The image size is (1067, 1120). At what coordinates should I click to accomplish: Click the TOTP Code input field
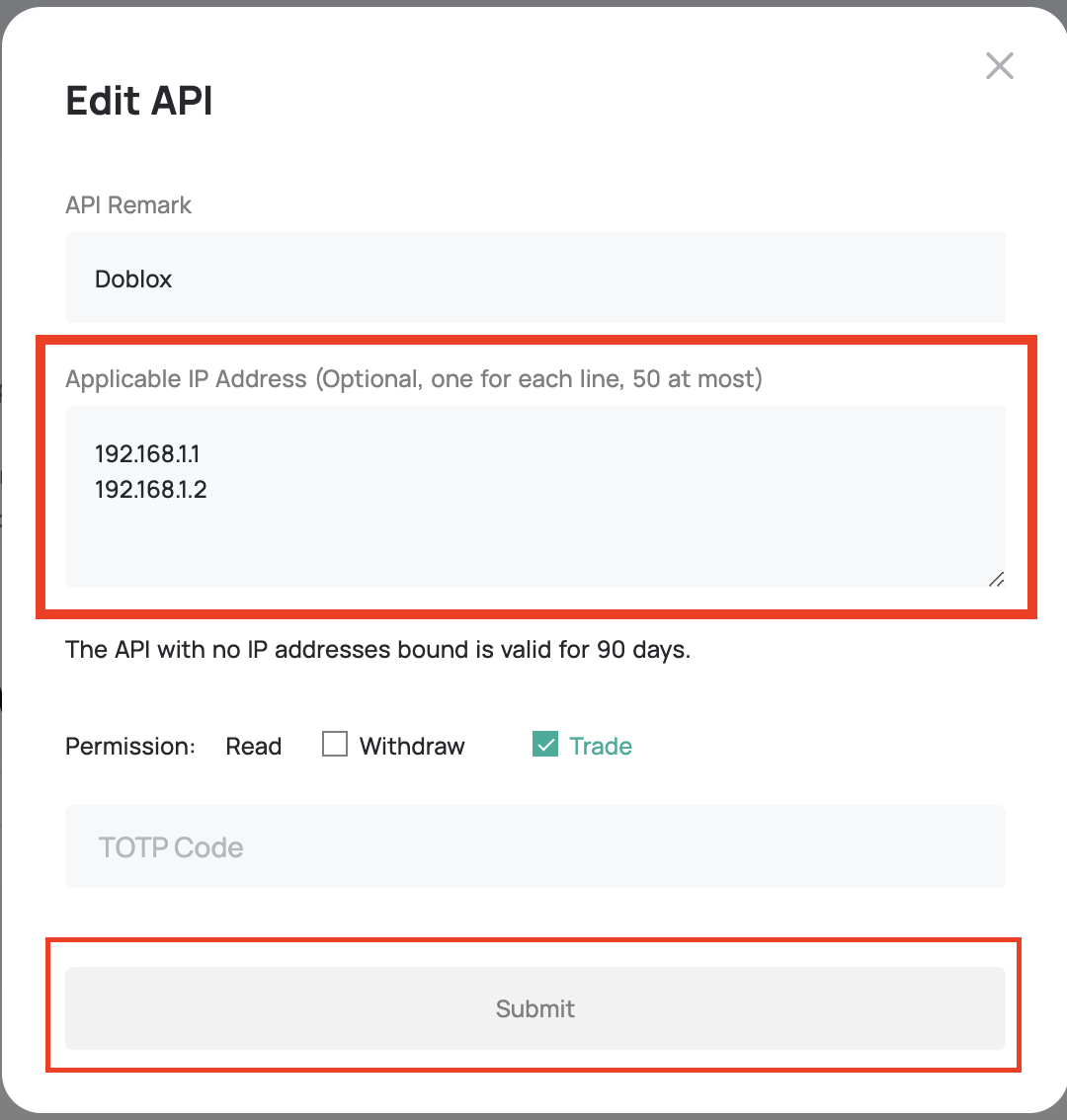533,846
